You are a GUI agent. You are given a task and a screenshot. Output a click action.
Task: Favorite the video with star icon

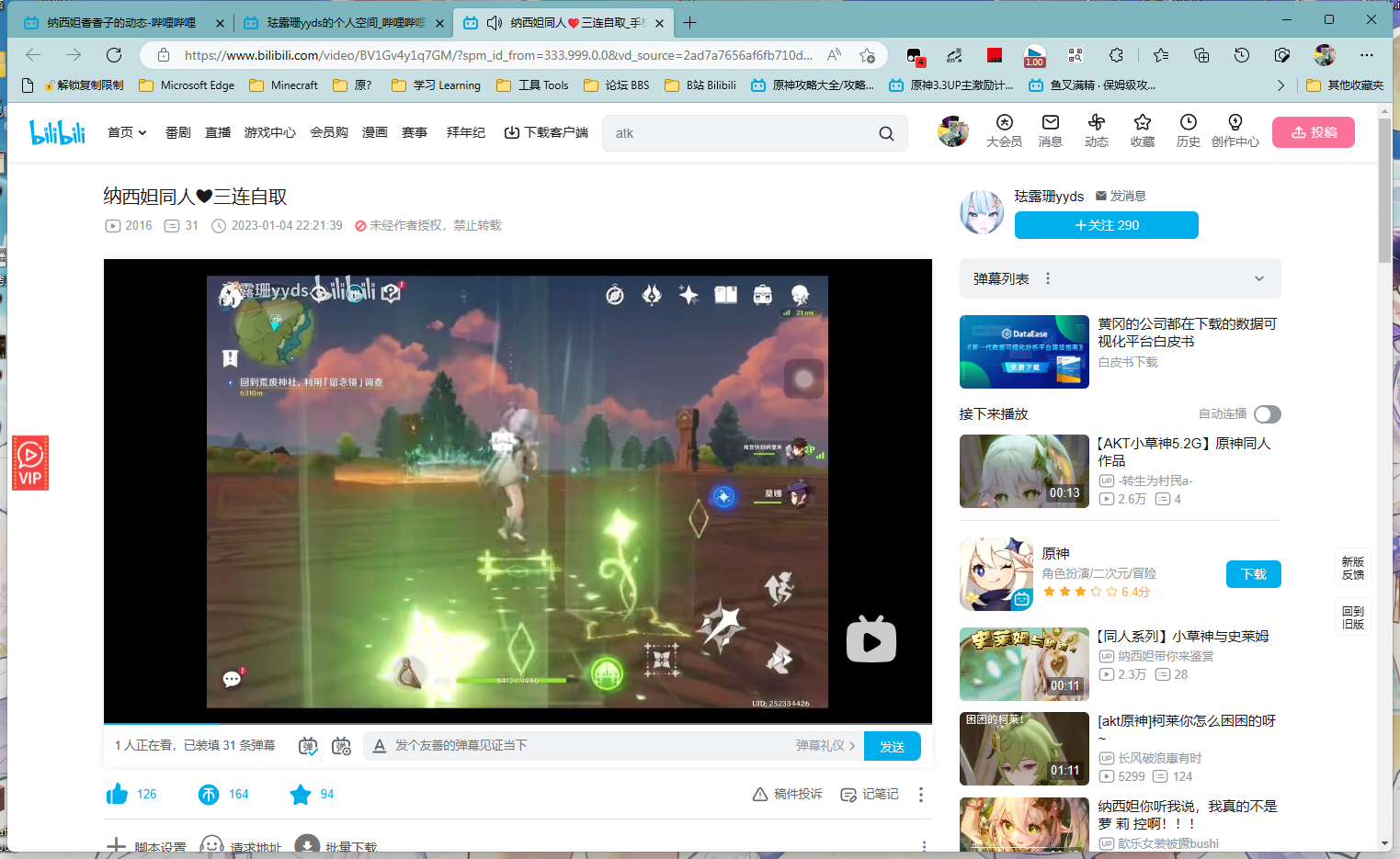[301, 794]
